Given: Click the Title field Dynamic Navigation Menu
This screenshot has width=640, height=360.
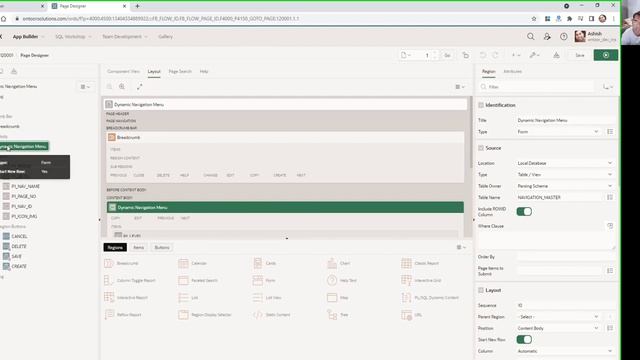Looking at the screenshot, I should 565,120.
